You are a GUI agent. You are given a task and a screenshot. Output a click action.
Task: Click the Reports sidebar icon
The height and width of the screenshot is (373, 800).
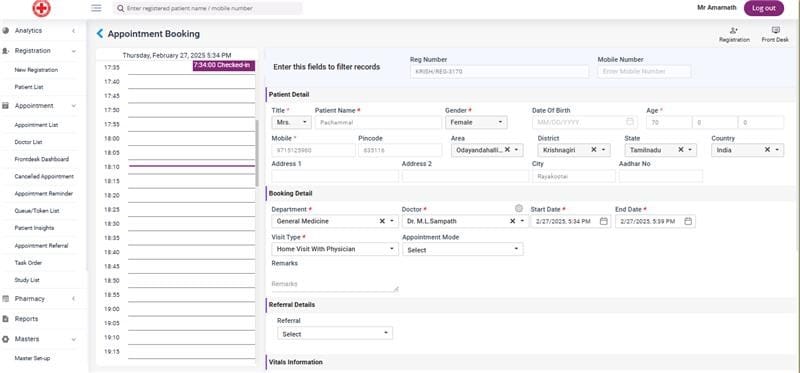6,319
